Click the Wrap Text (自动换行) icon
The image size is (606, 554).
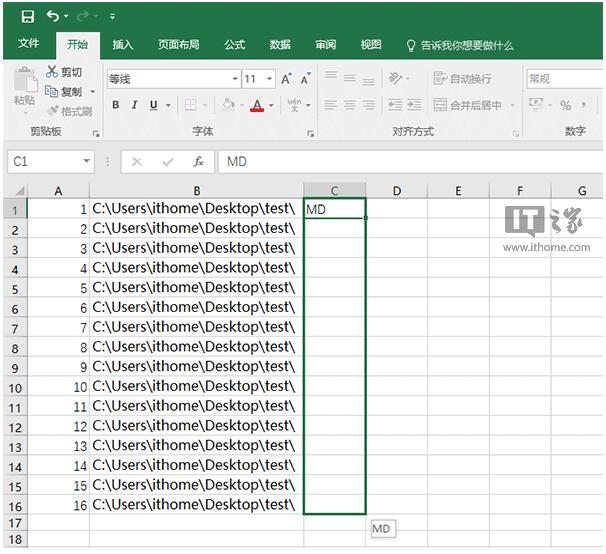pos(441,79)
